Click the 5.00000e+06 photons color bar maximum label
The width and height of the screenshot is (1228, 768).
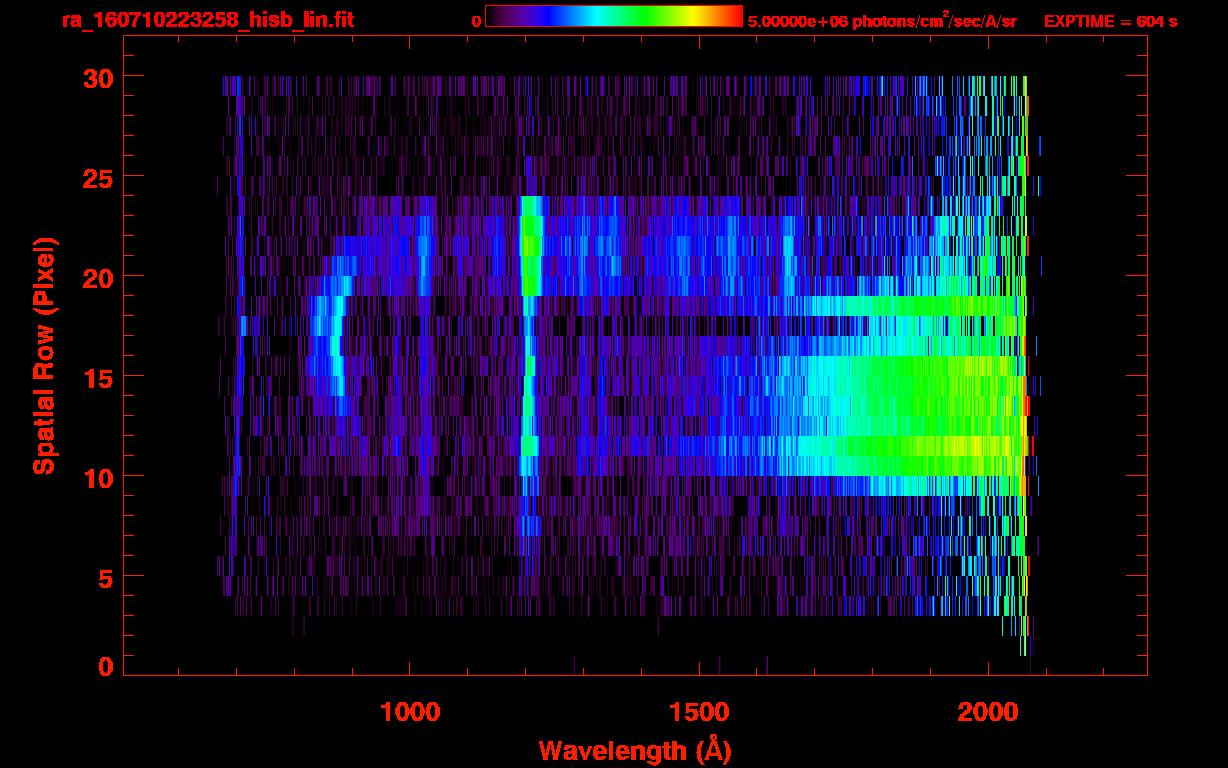(882, 21)
